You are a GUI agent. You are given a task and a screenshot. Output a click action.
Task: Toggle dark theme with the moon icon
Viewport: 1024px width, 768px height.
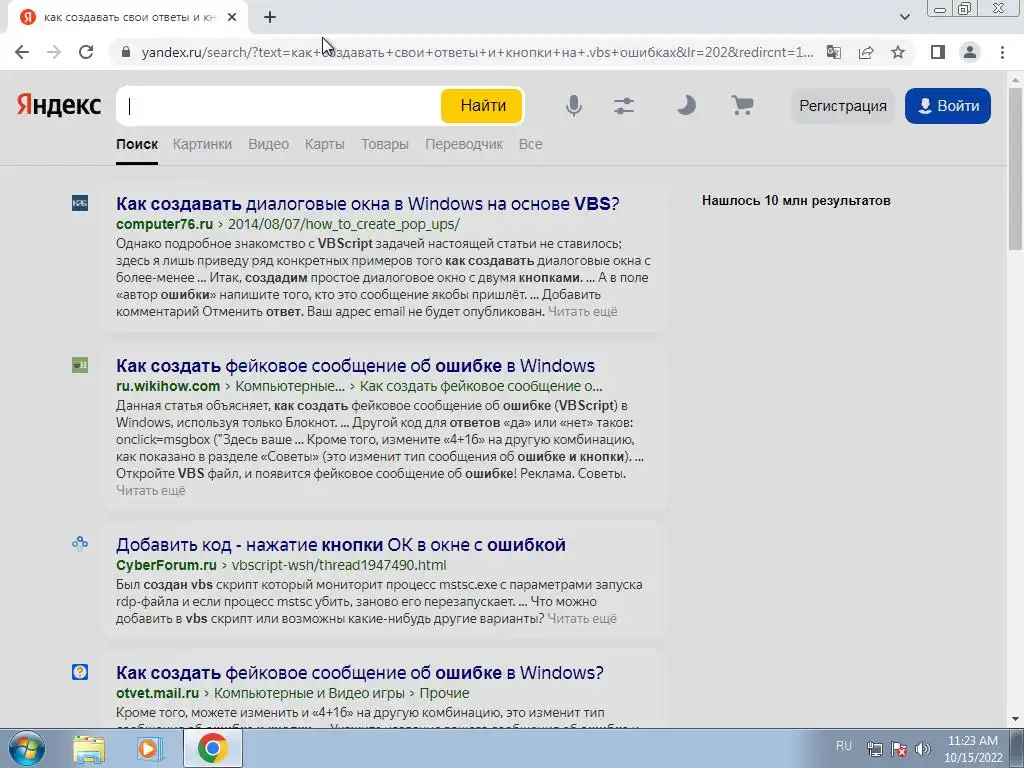(x=686, y=105)
